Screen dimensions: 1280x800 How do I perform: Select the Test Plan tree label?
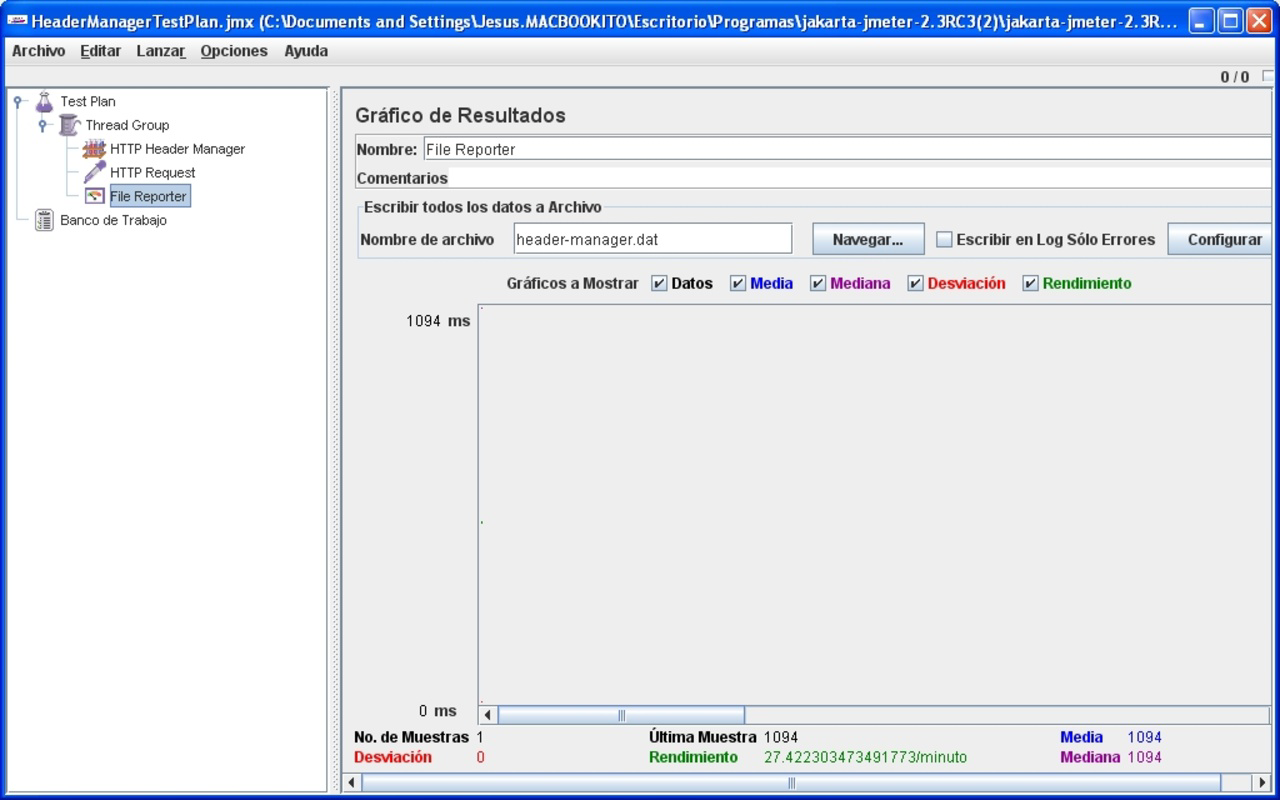click(88, 101)
